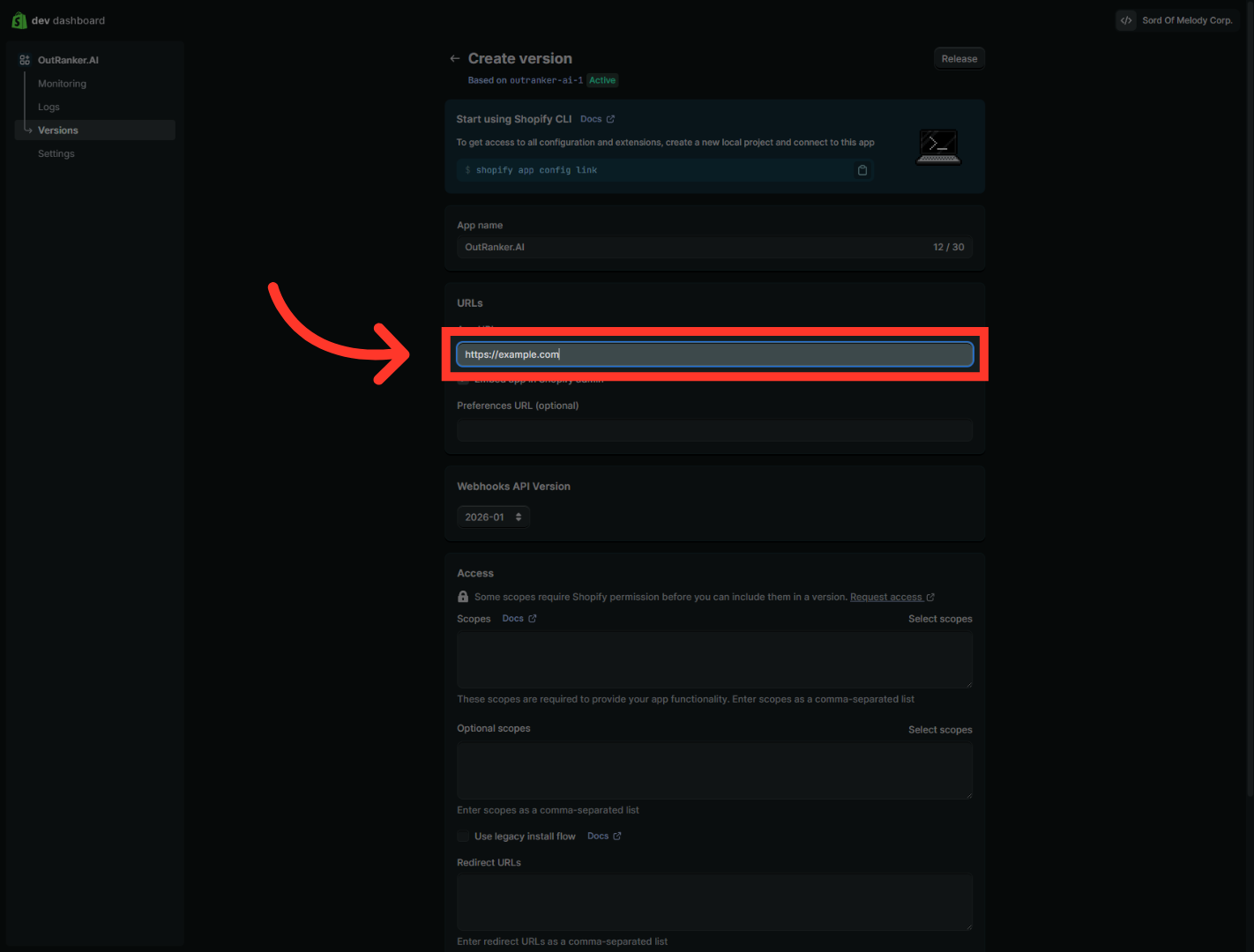Select Versions in the sidebar
Viewport: 1254px width, 952px height.
click(x=95, y=130)
